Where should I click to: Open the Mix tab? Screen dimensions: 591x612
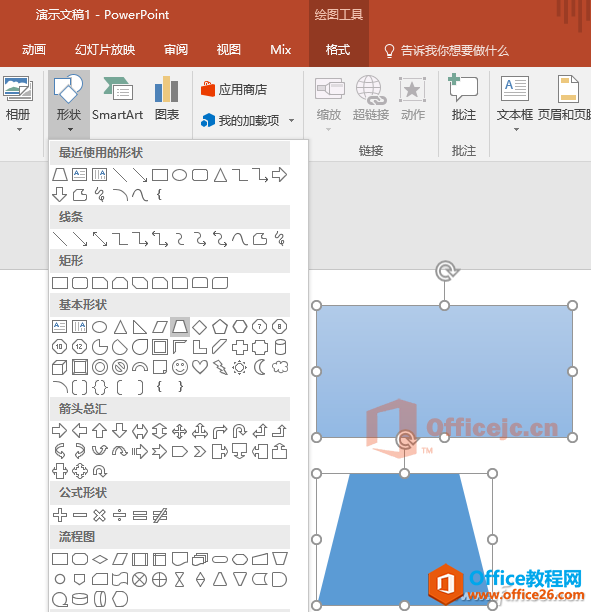(x=281, y=50)
